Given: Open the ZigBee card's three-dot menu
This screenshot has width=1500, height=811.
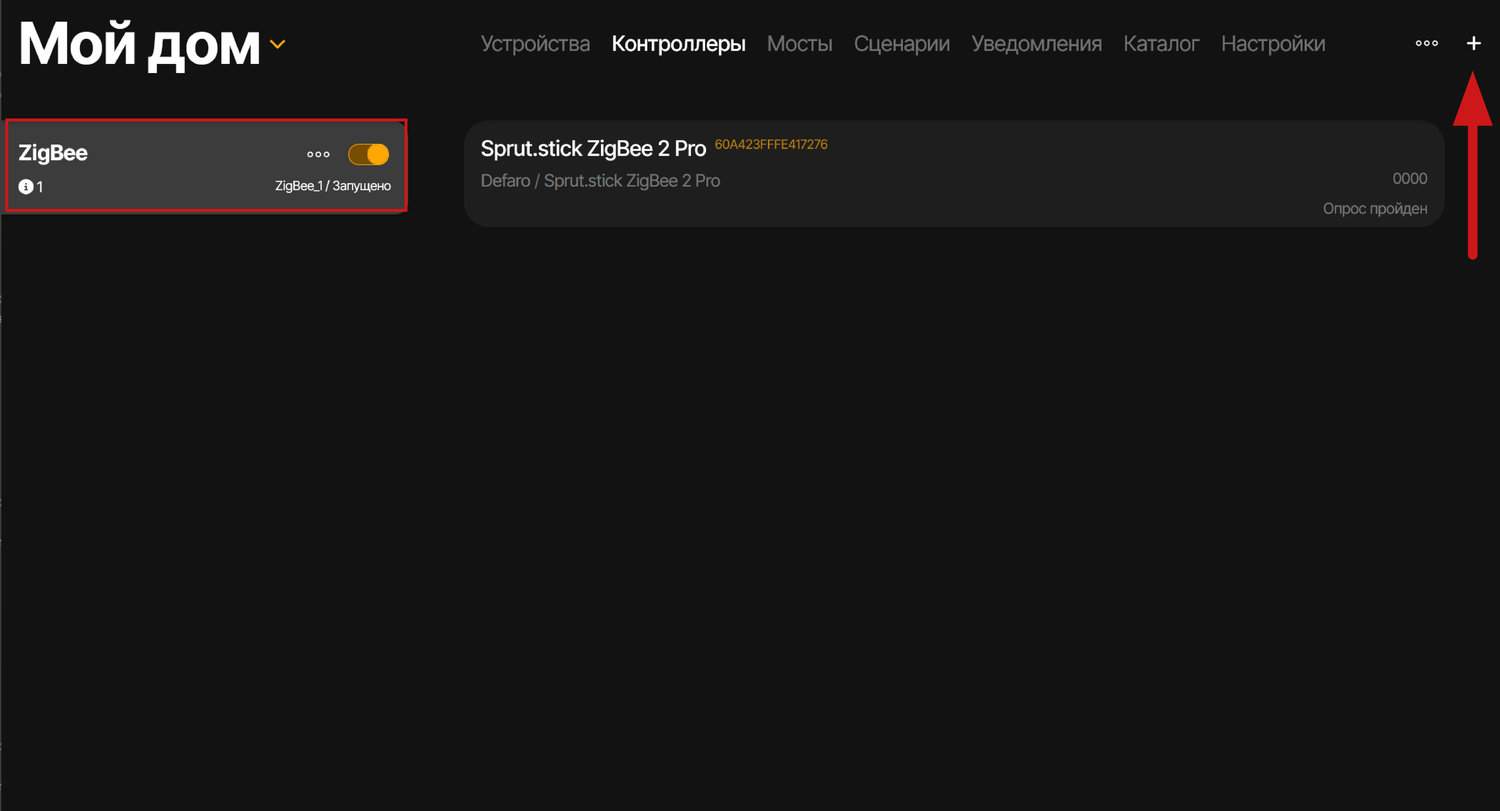Looking at the screenshot, I should 318,154.
